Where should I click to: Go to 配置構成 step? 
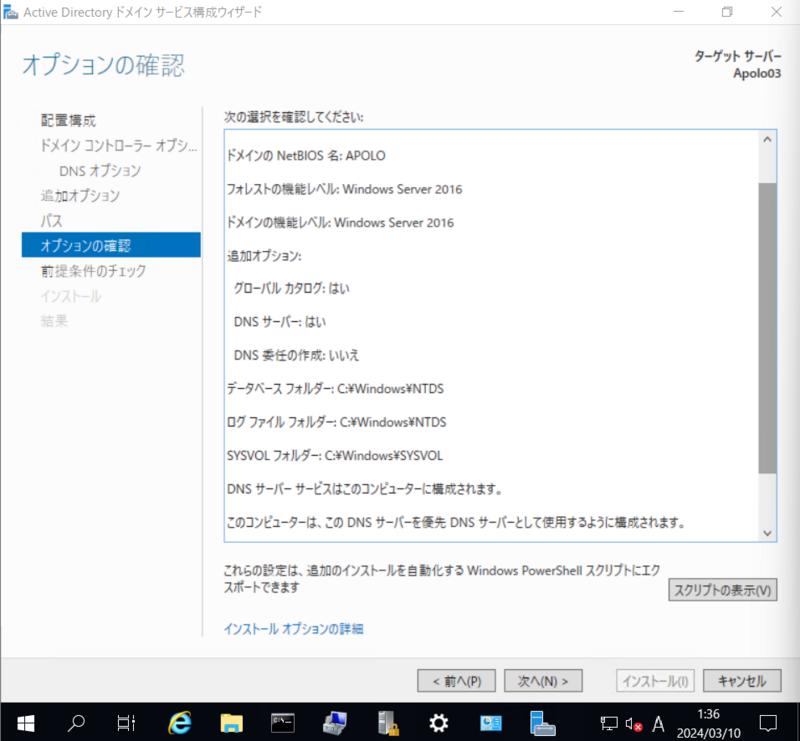[x=68, y=120]
